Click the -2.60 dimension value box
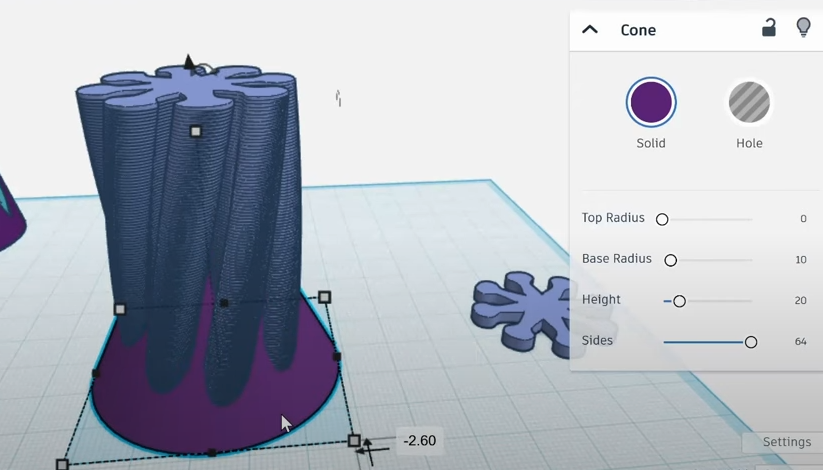The image size is (823, 470). coord(419,441)
